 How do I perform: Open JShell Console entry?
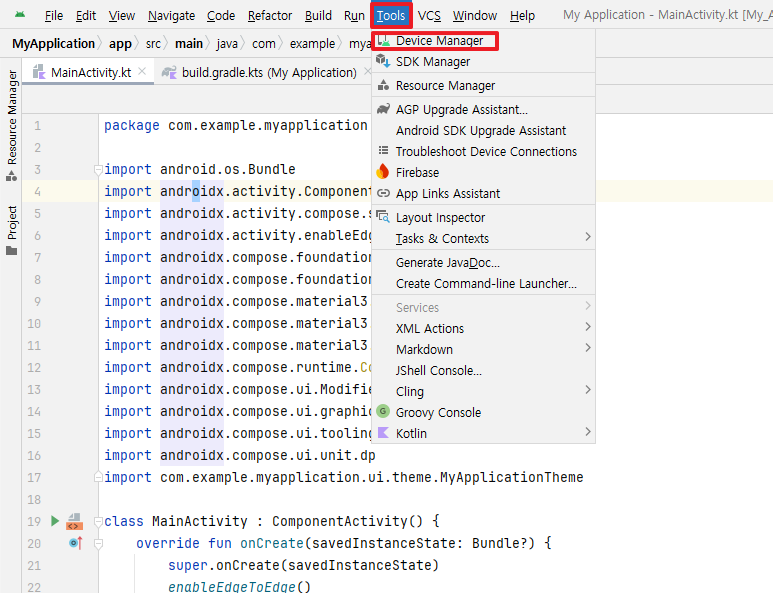tap(484, 370)
